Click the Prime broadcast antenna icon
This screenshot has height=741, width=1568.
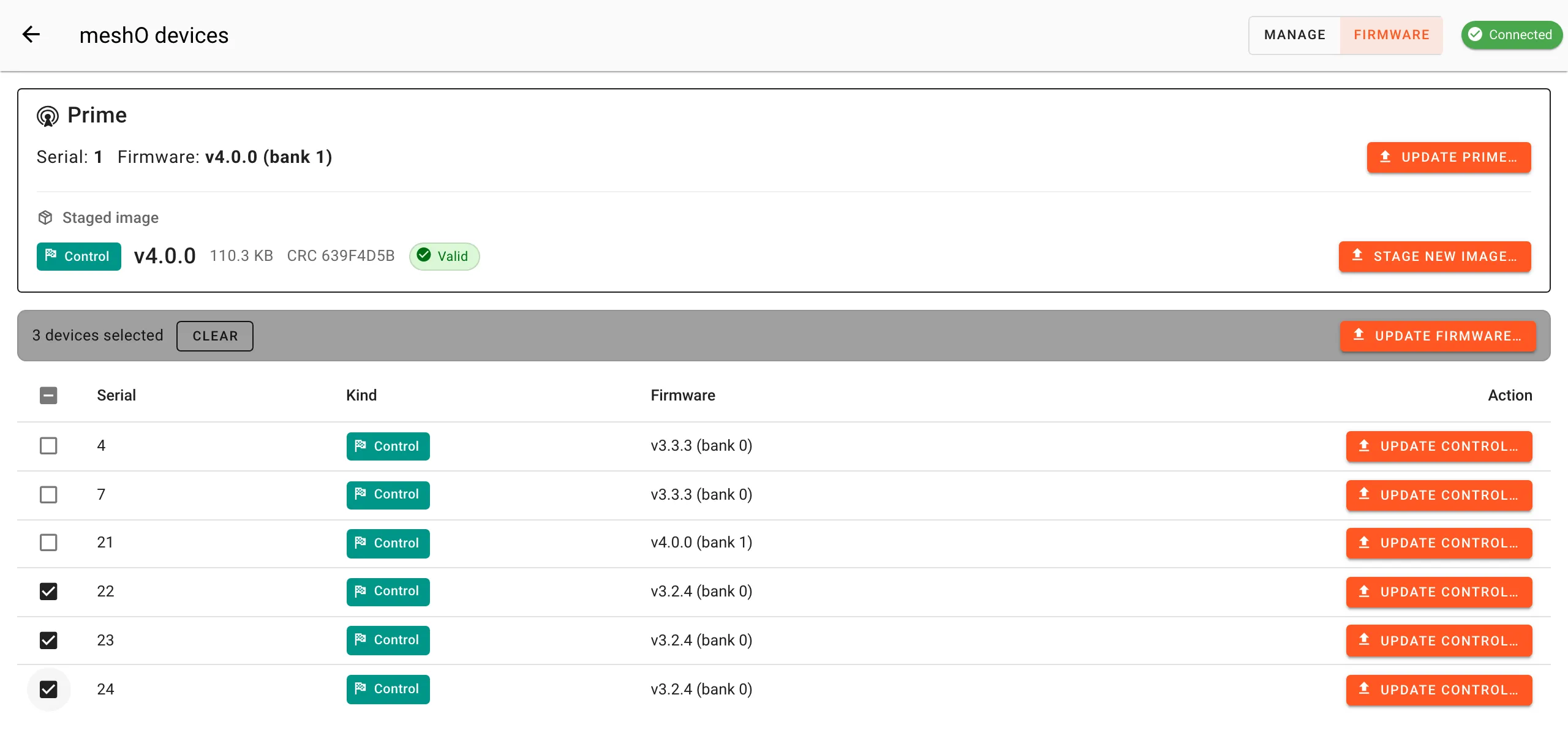pyautogui.click(x=48, y=116)
